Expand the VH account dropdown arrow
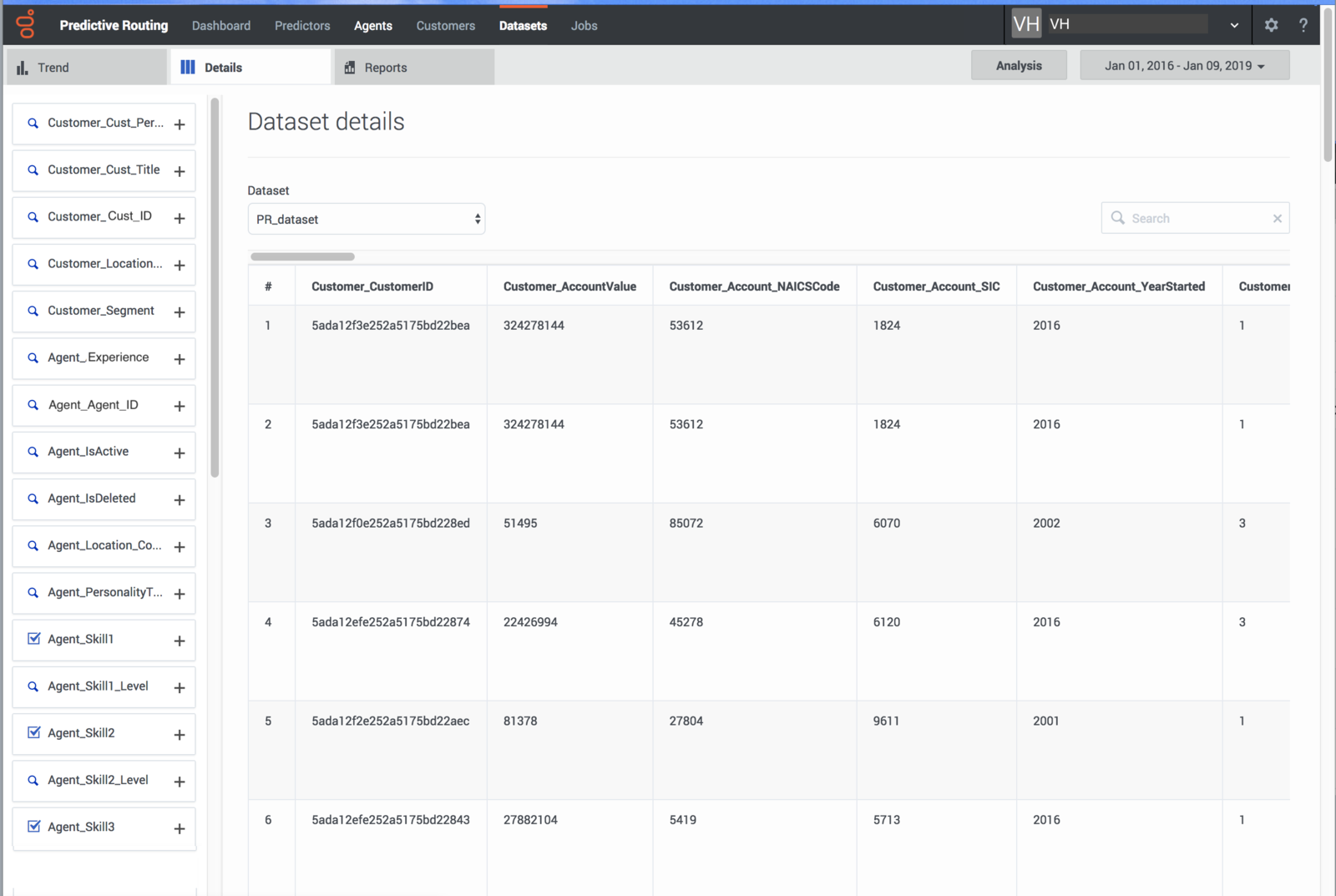 (1234, 25)
